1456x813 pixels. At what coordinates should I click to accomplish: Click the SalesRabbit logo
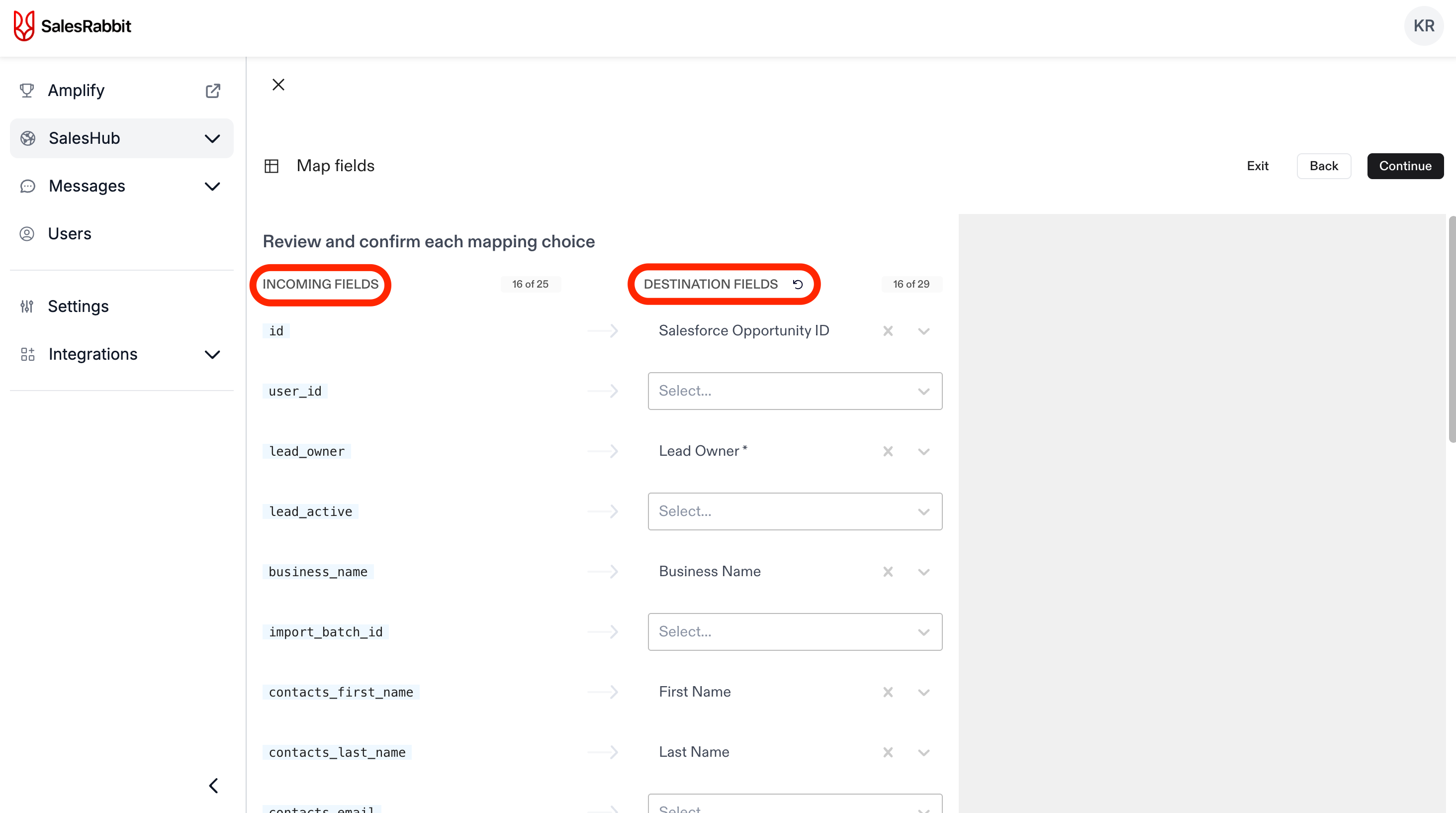(x=72, y=26)
